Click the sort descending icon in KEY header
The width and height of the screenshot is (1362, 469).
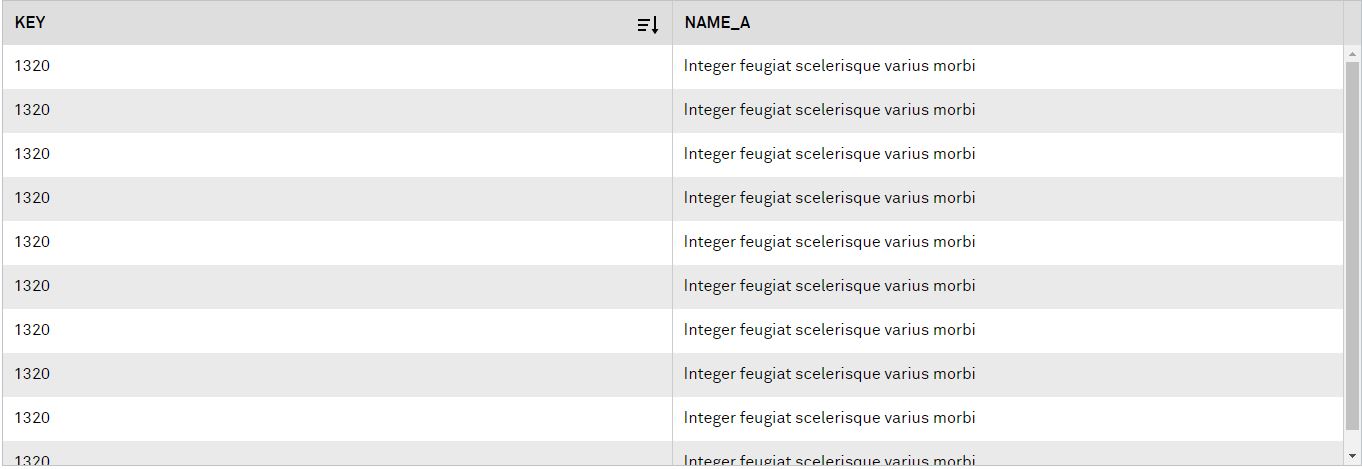tap(648, 24)
